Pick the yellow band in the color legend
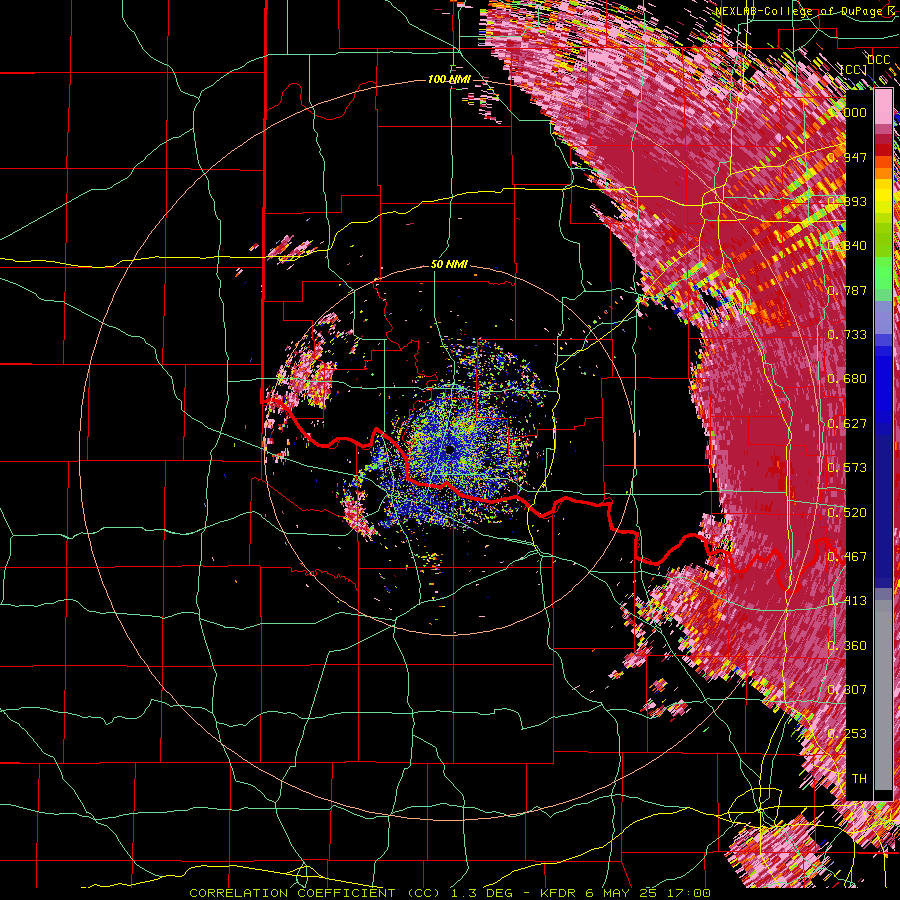The image size is (900, 900). point(883,198)
